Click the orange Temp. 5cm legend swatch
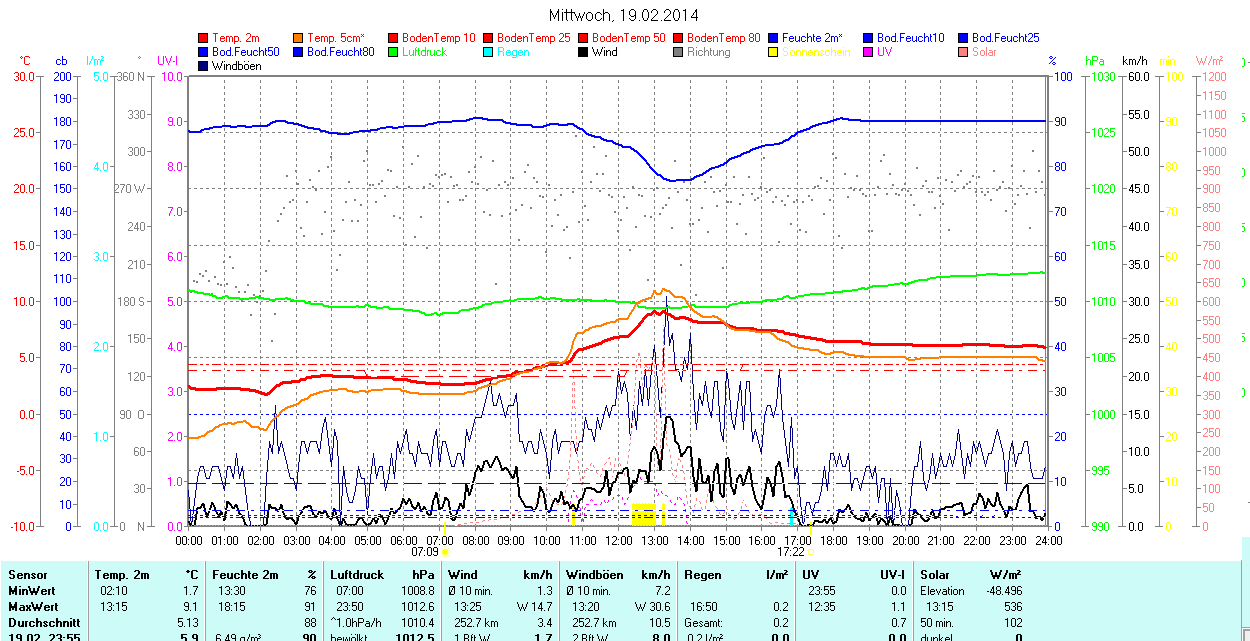This screenshot has width=1250, height=641. 299,38
